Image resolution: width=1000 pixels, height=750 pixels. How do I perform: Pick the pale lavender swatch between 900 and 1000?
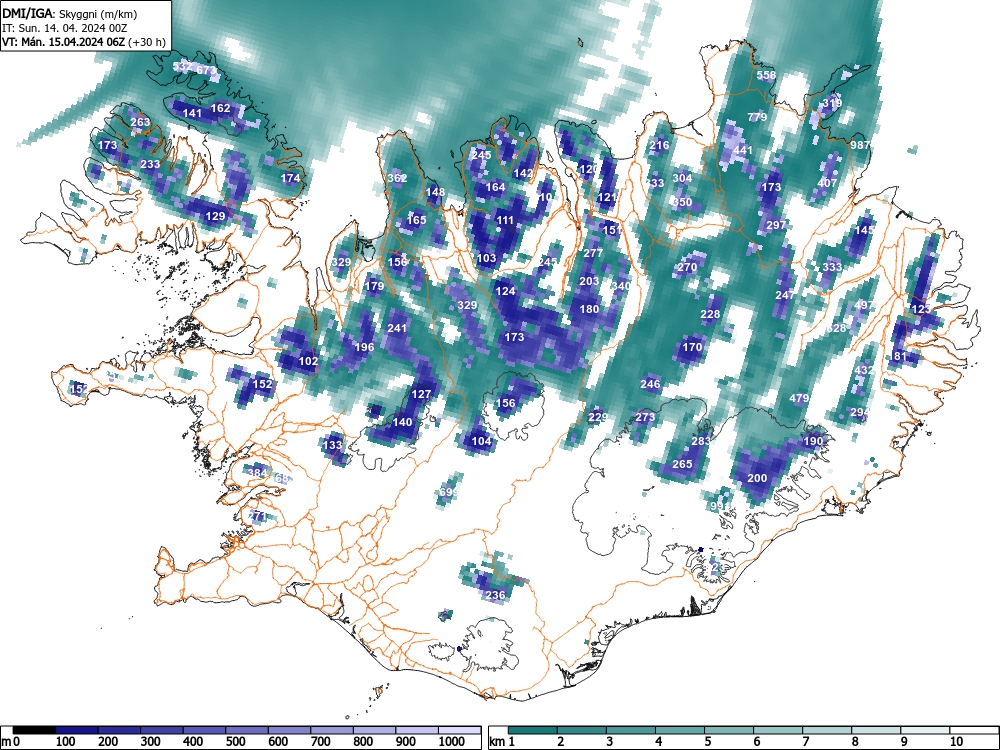pos(417,730)
